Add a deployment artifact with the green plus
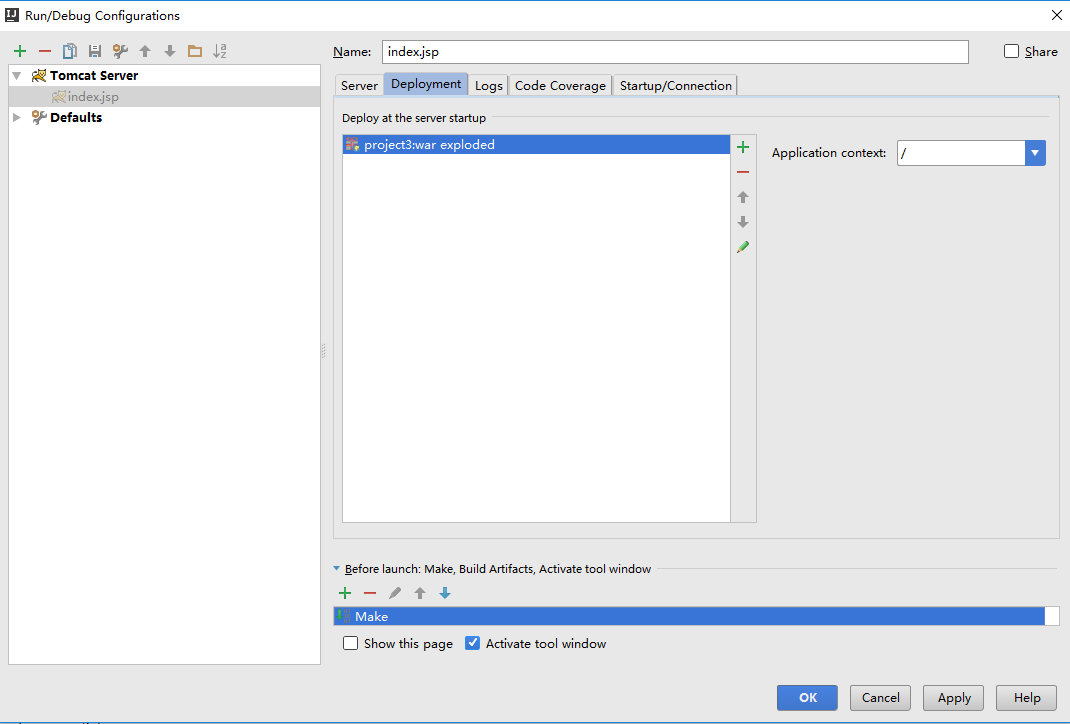 click(x=743, y=147)
